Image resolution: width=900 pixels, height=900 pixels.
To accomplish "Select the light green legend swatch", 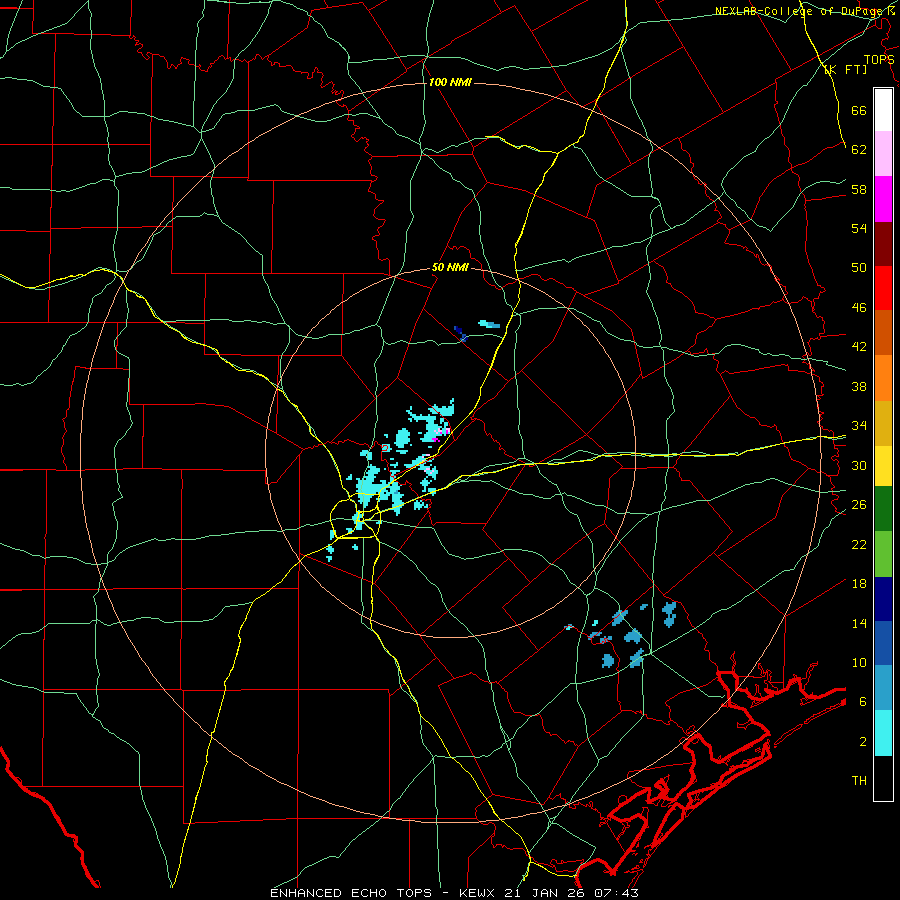I will click(x=883, y=554).
